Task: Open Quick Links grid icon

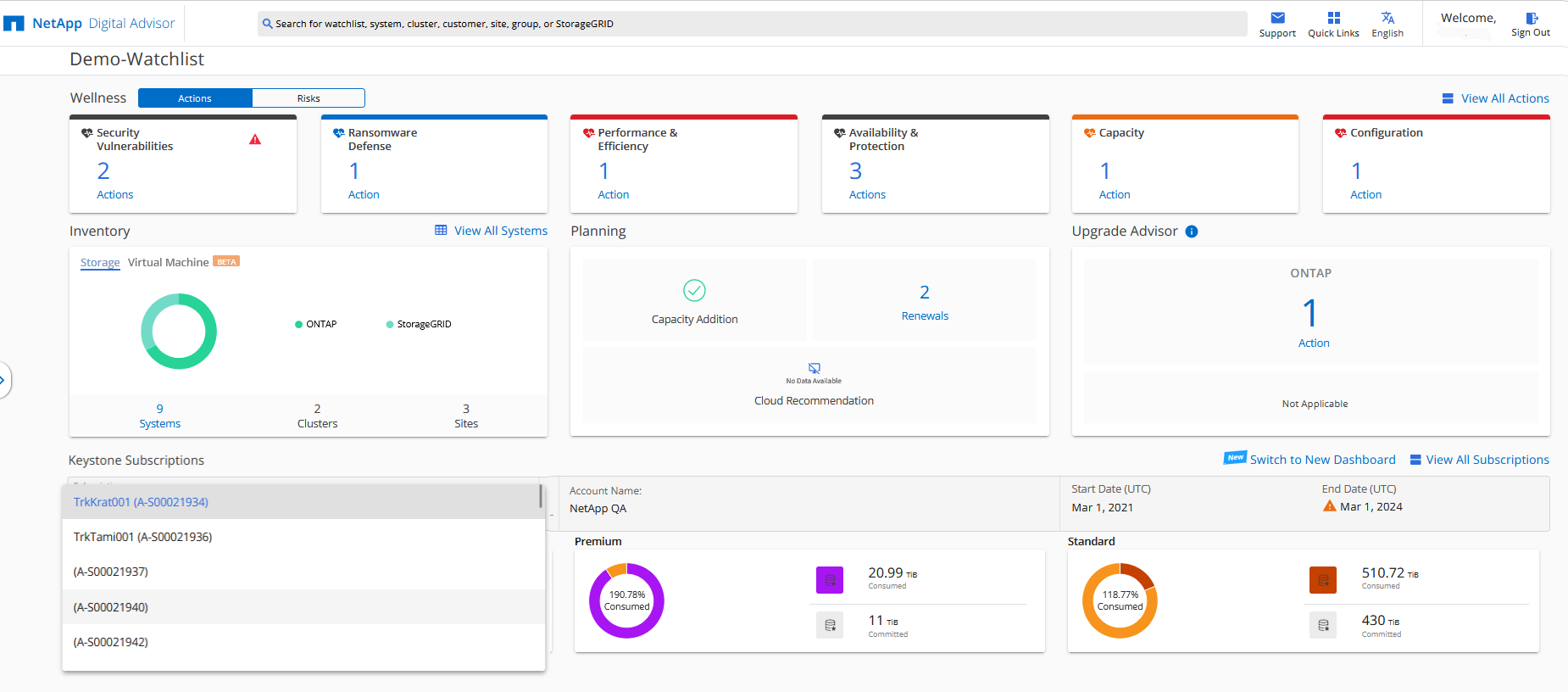Action: [1333, 18]
